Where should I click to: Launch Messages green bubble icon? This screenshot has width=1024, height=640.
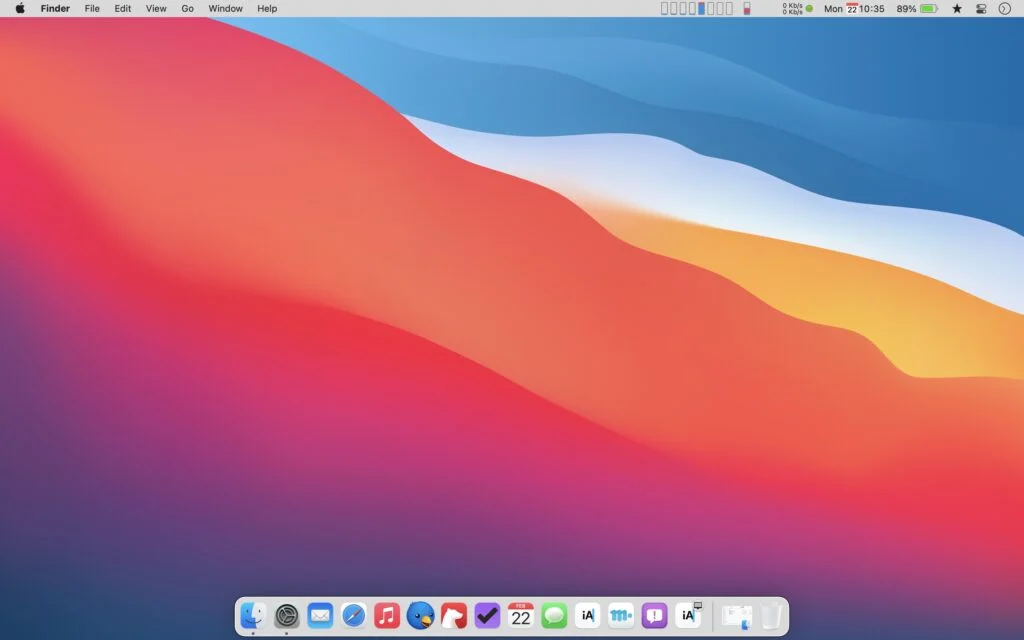coord(554,615)
